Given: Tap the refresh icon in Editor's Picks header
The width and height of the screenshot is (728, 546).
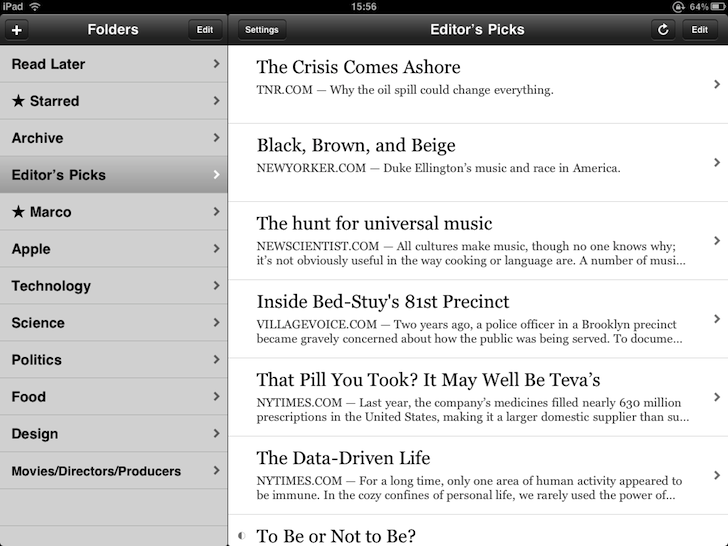Looking at the screenshot, I should point(663,30).
